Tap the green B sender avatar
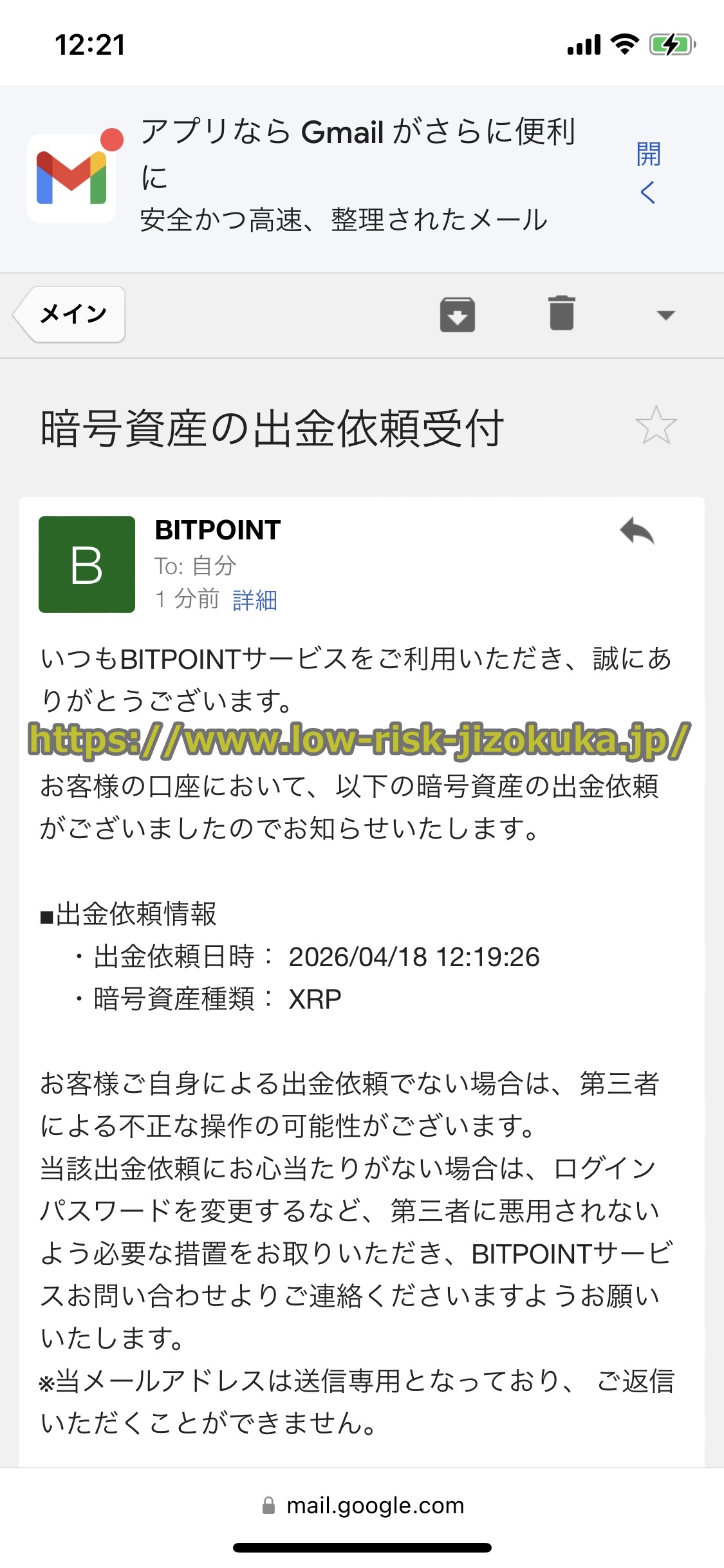Image resolution: width=724 pixels, height=1568 pixels. pos(87,565)
